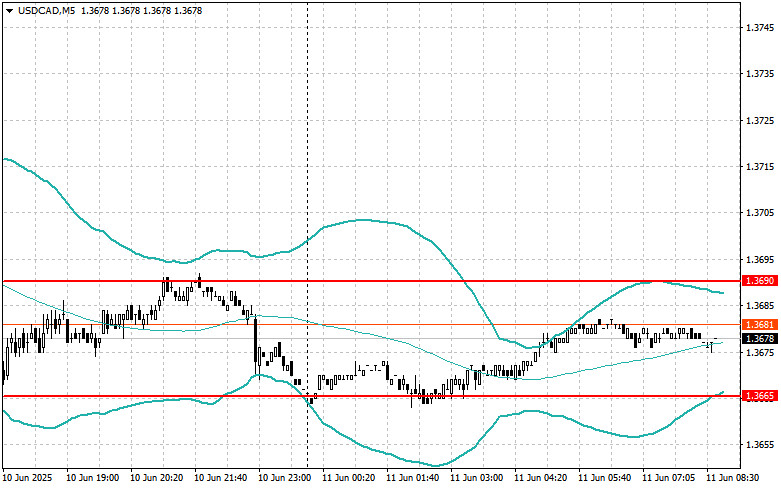The width and height of the screenshot is (781, 489).
Task: Click the red 1.3690 price level label
Action: (x=760, y=281)
